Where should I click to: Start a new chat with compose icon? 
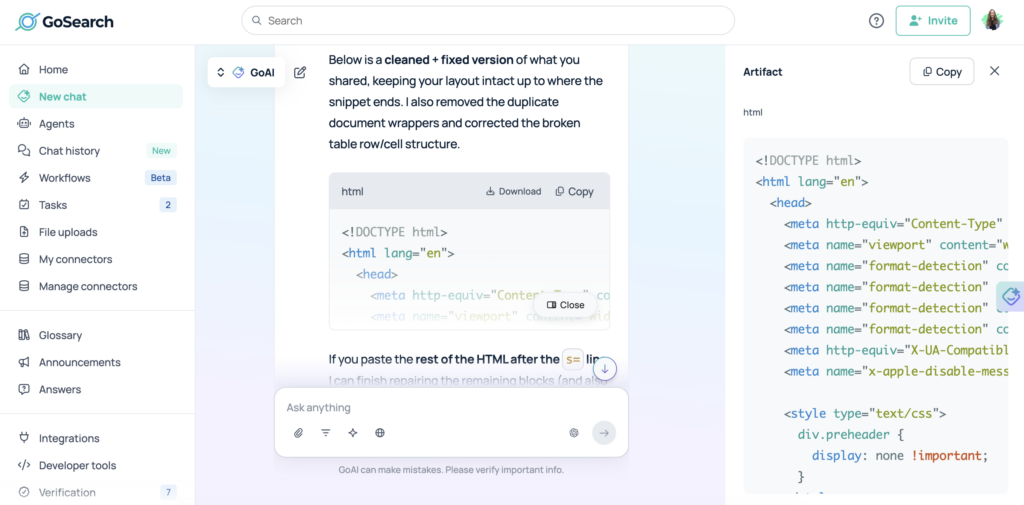300,73
